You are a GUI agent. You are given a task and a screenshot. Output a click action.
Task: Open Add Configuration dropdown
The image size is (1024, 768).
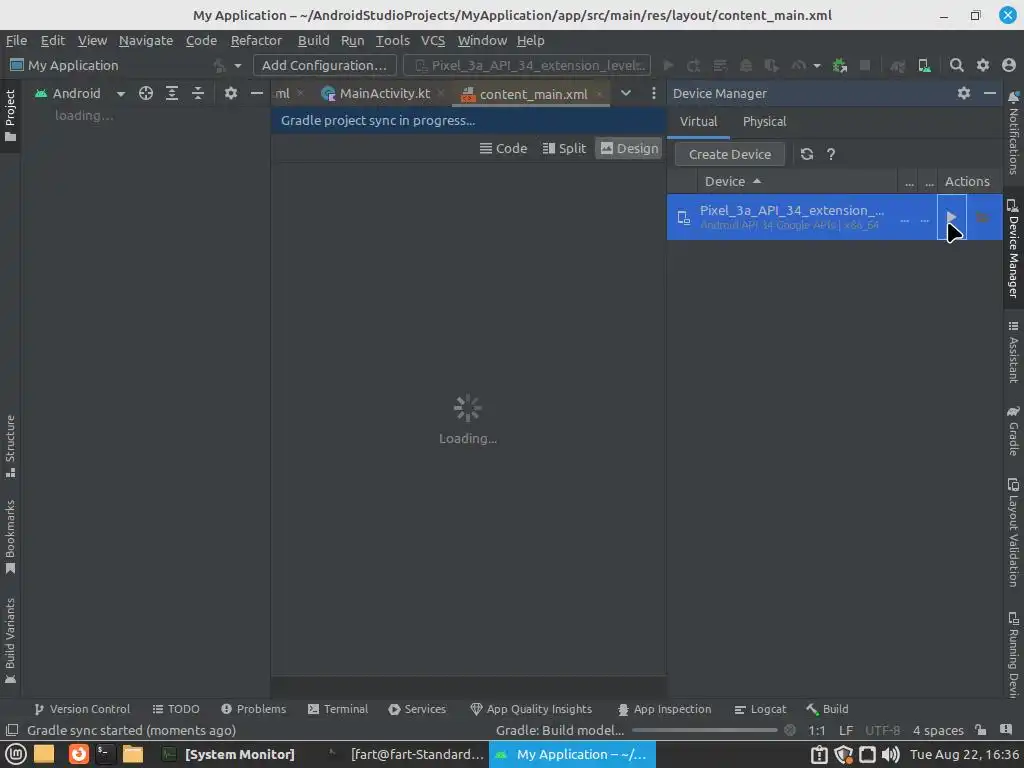[x=325, y=65]
